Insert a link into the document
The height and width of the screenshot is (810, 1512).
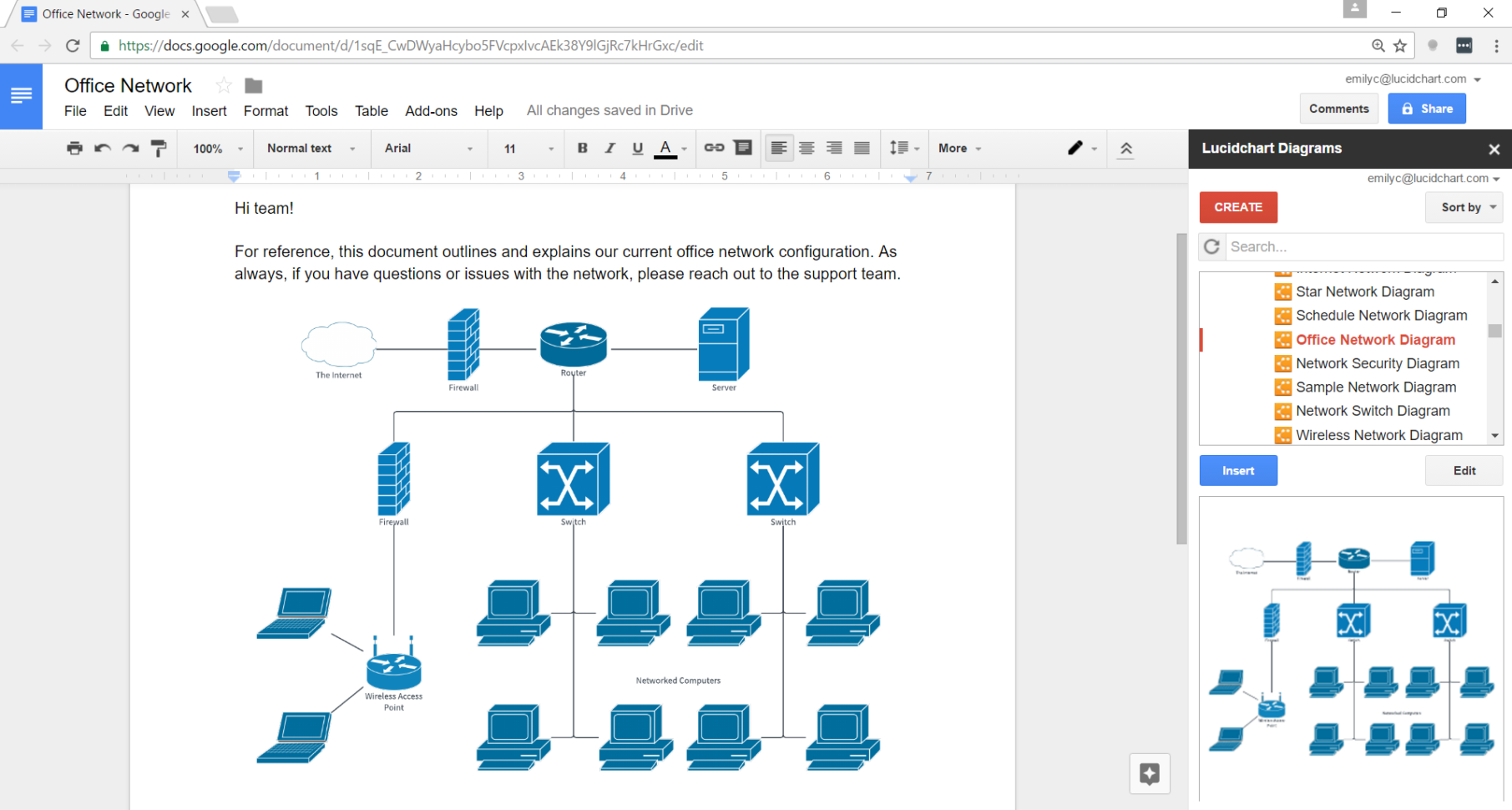(x=714, y=148)
